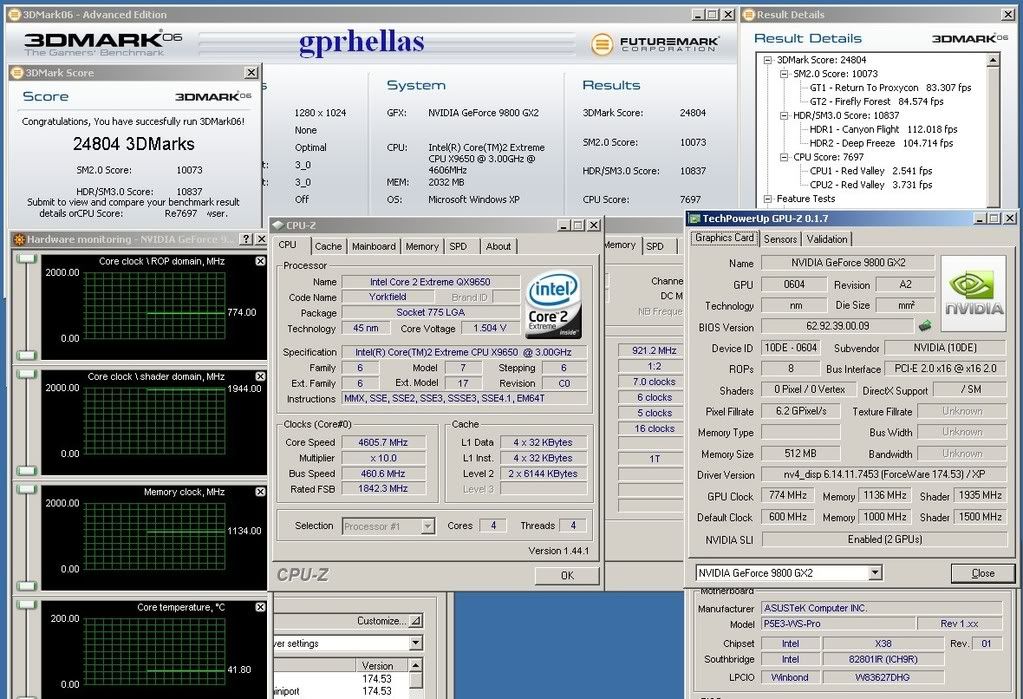Screen dimensions: 1023x699
Task: Close the Core temperature graph
Action: coord(260,607)
